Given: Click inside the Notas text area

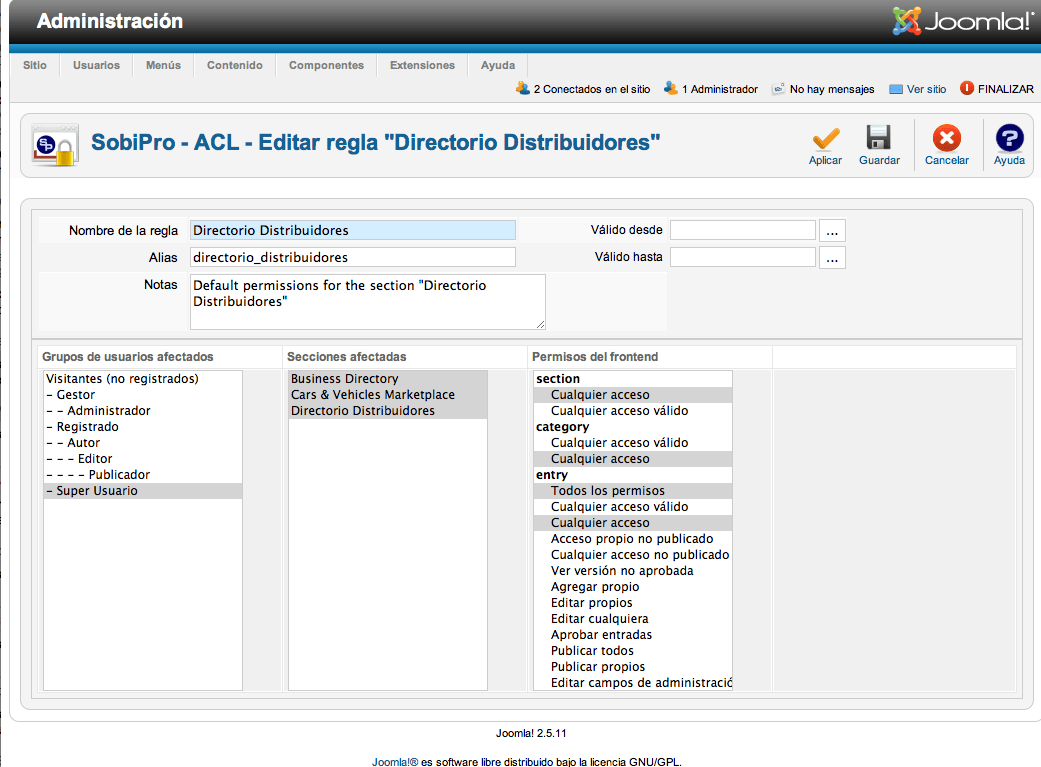Looking at the screenshot, I should point(368,301).
